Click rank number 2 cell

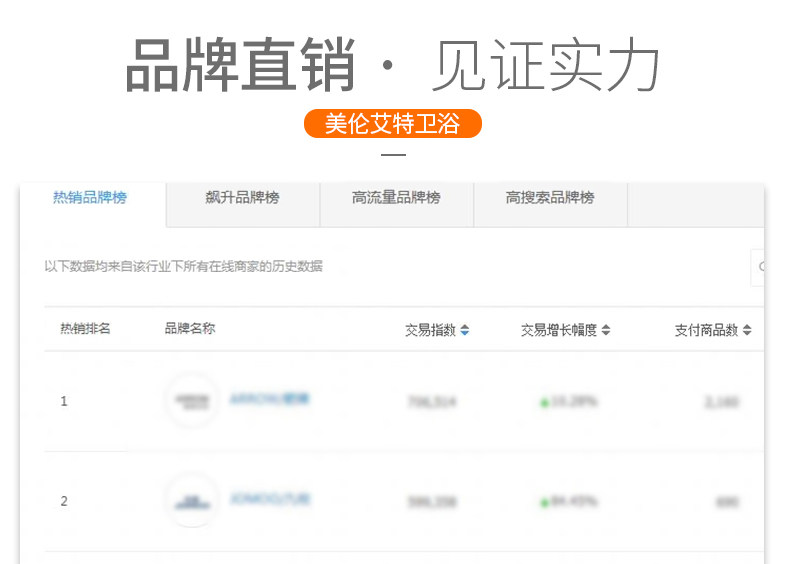[x=64, y=501]
